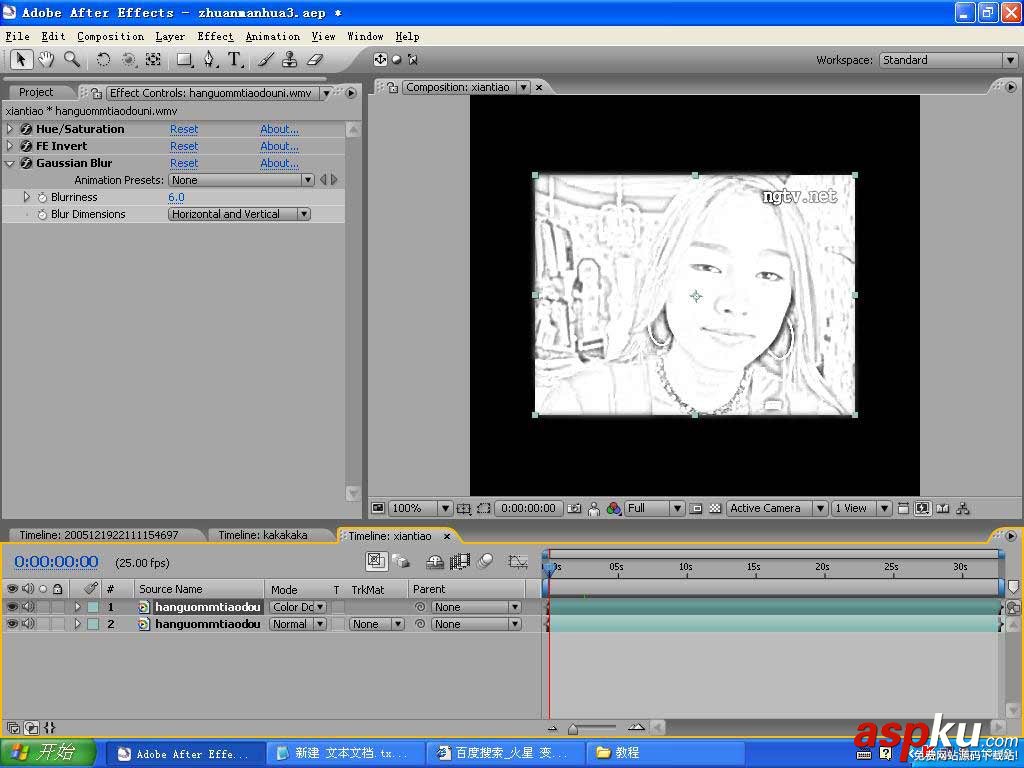Open the Active Camera dropdown
The height and width of the screenshot is (768, 1024).
(x=777, y=508)
